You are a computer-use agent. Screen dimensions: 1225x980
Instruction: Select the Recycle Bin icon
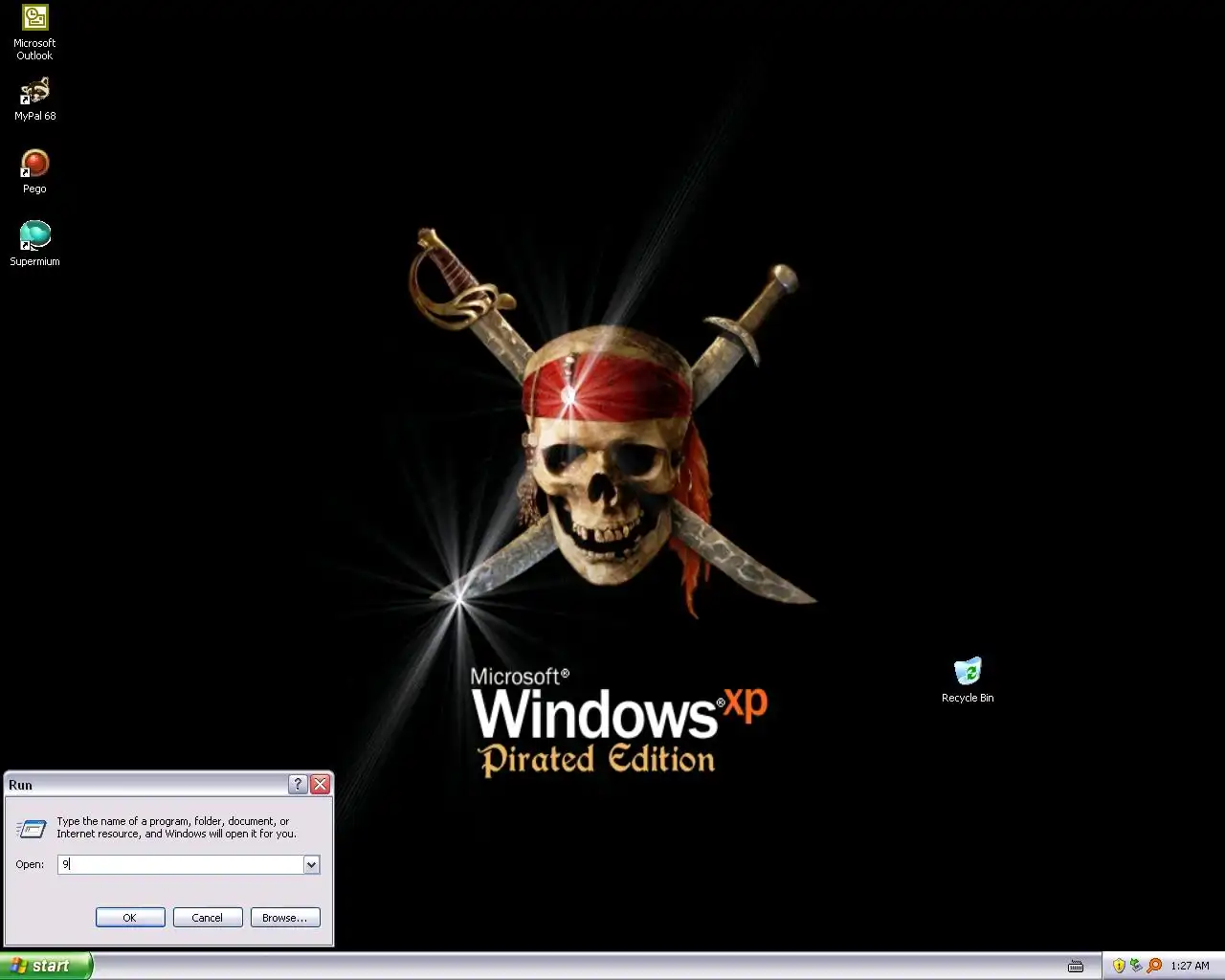pyautogui.click(x=968, y=680)
